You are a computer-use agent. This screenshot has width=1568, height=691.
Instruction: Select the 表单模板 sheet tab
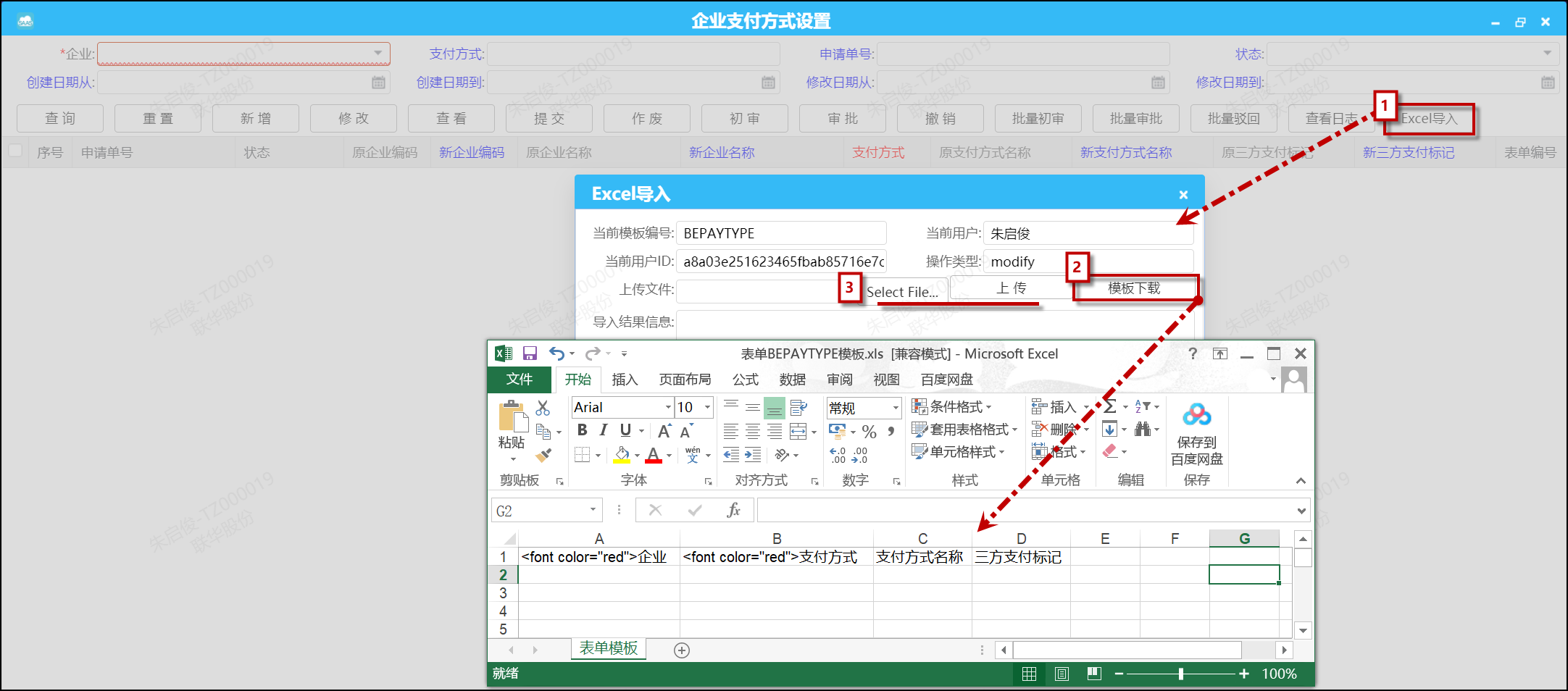tap(609, 648)
